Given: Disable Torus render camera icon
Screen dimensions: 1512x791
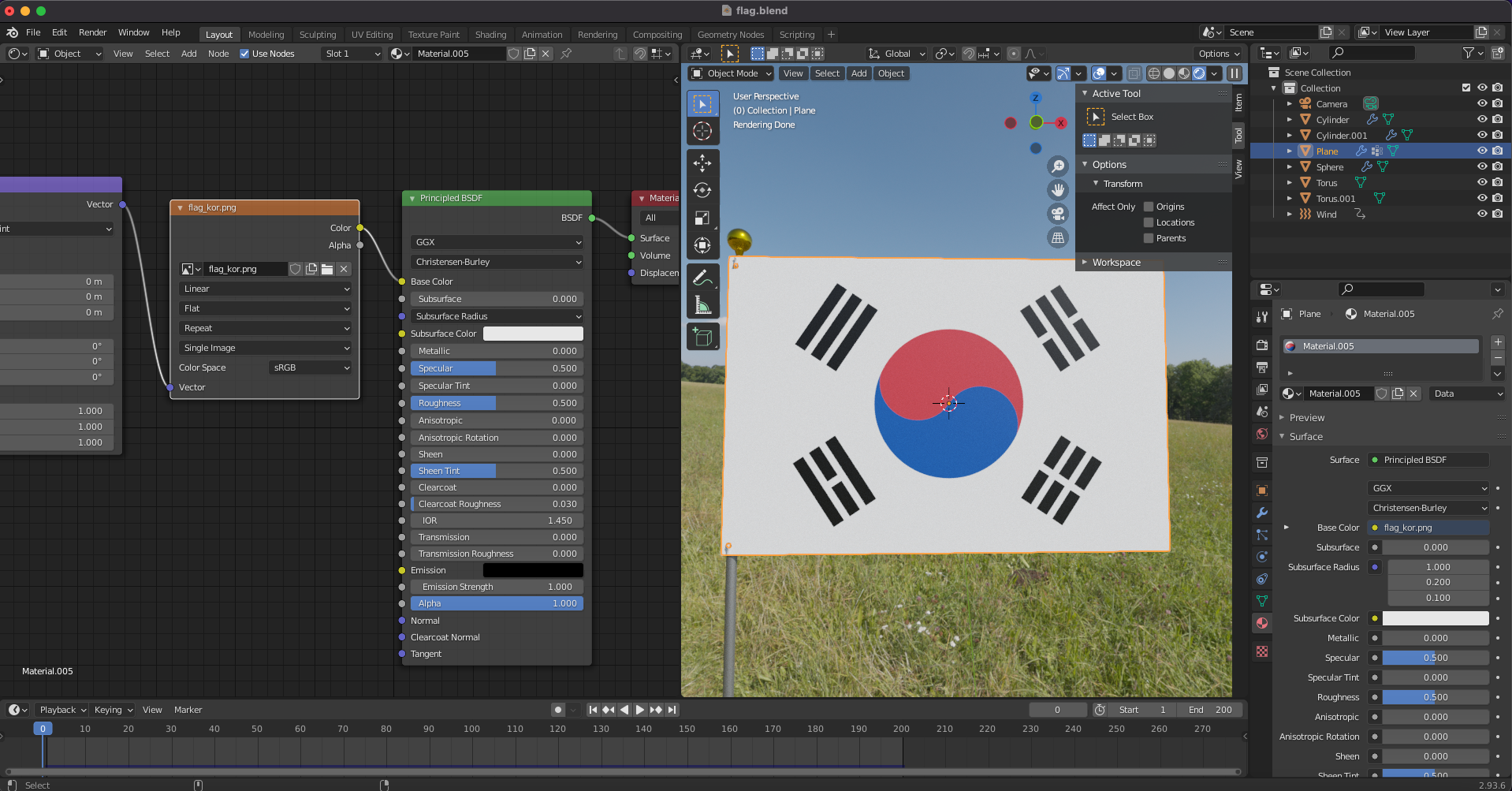Looking at the screenshot, I should (x=1498, y=182).
